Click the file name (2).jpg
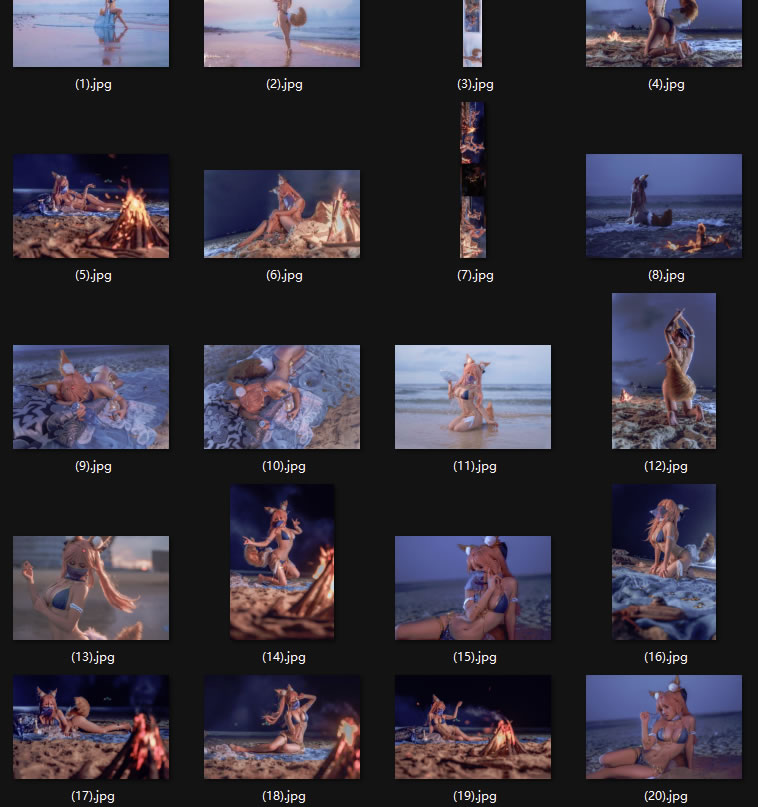 pos(284,84)
